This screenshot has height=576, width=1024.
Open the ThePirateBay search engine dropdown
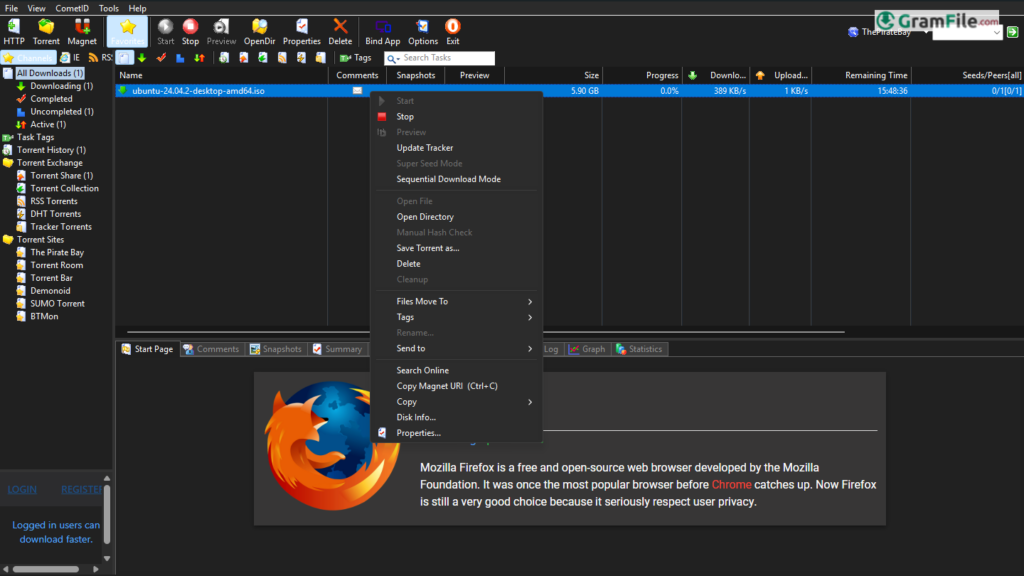[x=888, y=32]
